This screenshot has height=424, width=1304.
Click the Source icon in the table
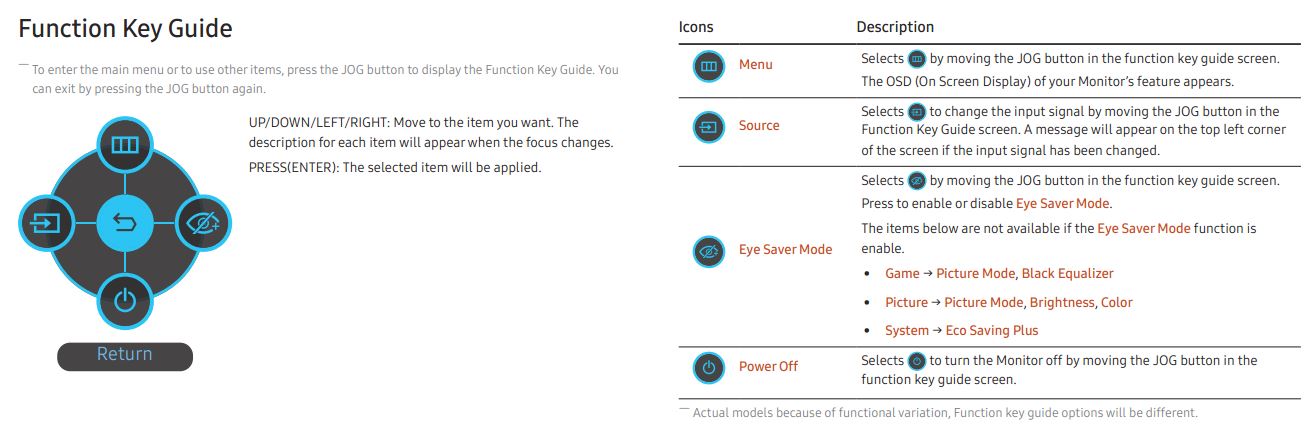pos(708,126)
